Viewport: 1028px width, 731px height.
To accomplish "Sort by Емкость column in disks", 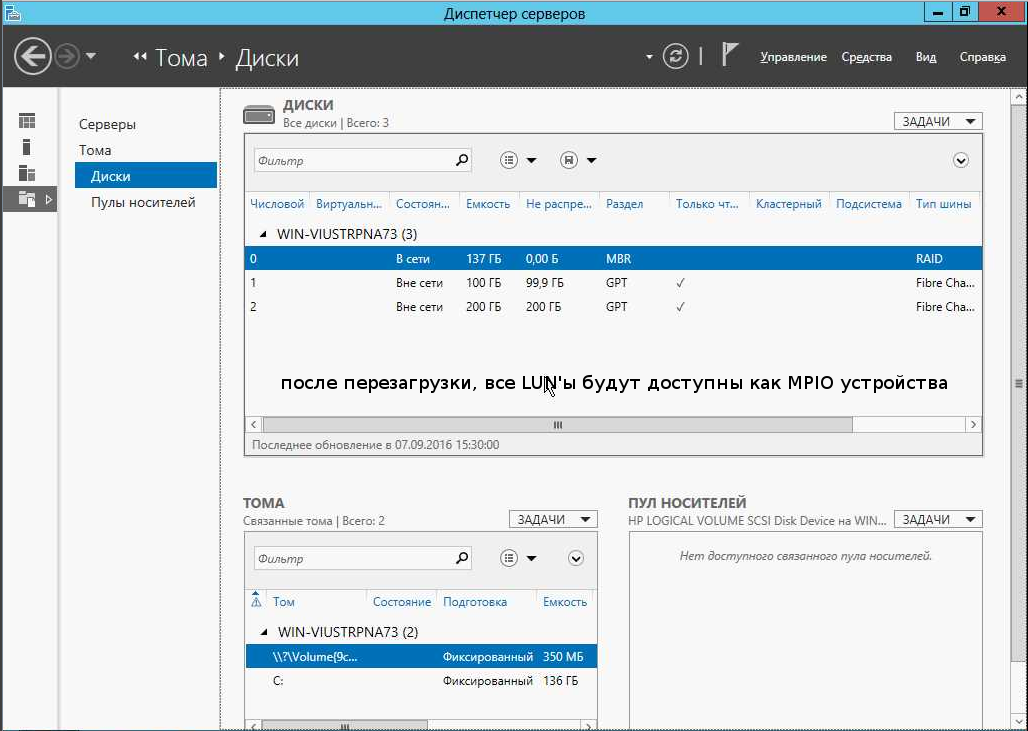I will [488, 204].
